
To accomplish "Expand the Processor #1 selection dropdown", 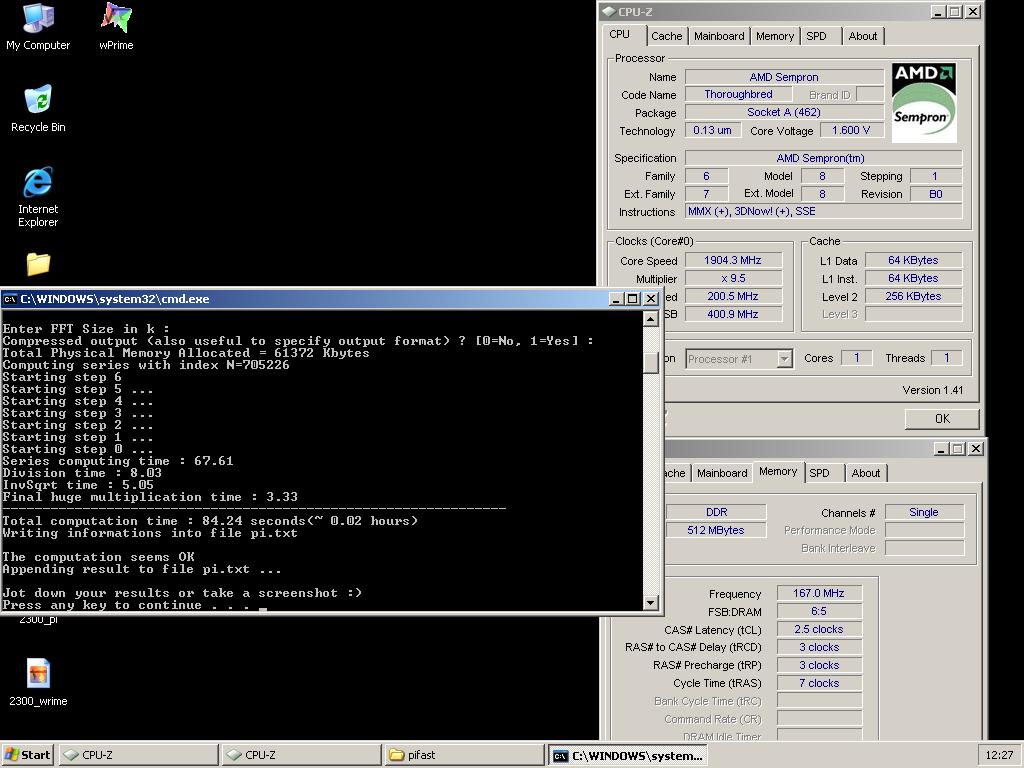I will (x=785, y=359).
